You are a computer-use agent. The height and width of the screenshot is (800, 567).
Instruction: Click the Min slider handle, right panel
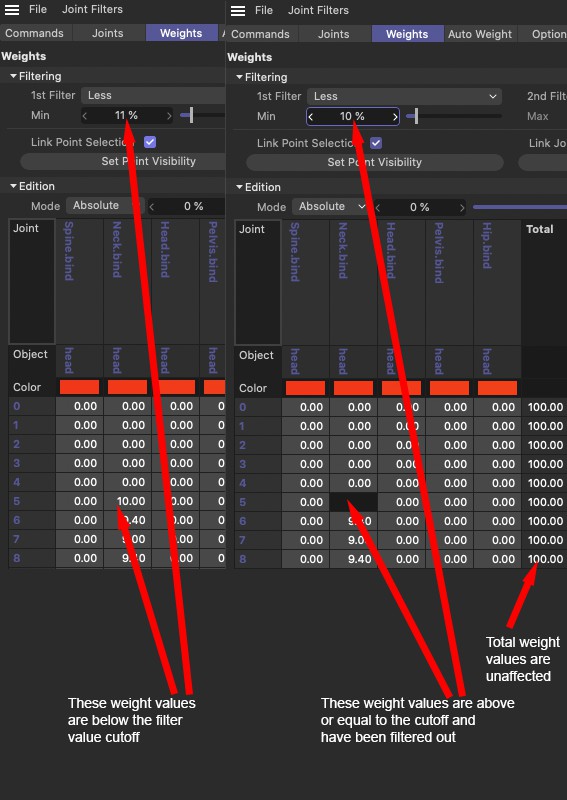coord(416,116)
